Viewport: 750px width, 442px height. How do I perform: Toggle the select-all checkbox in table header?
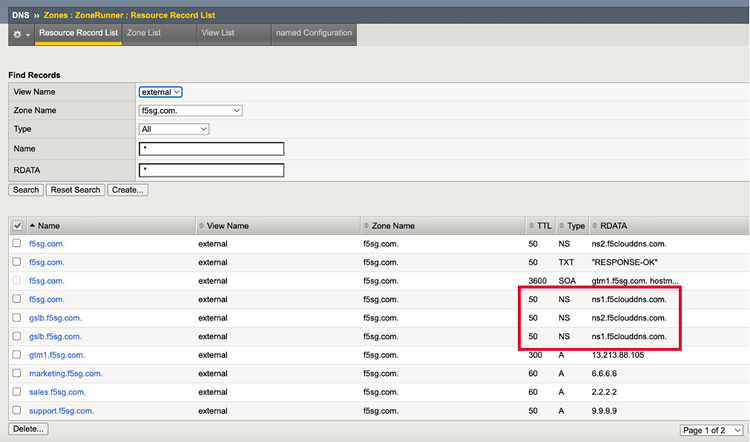point(16,226)
